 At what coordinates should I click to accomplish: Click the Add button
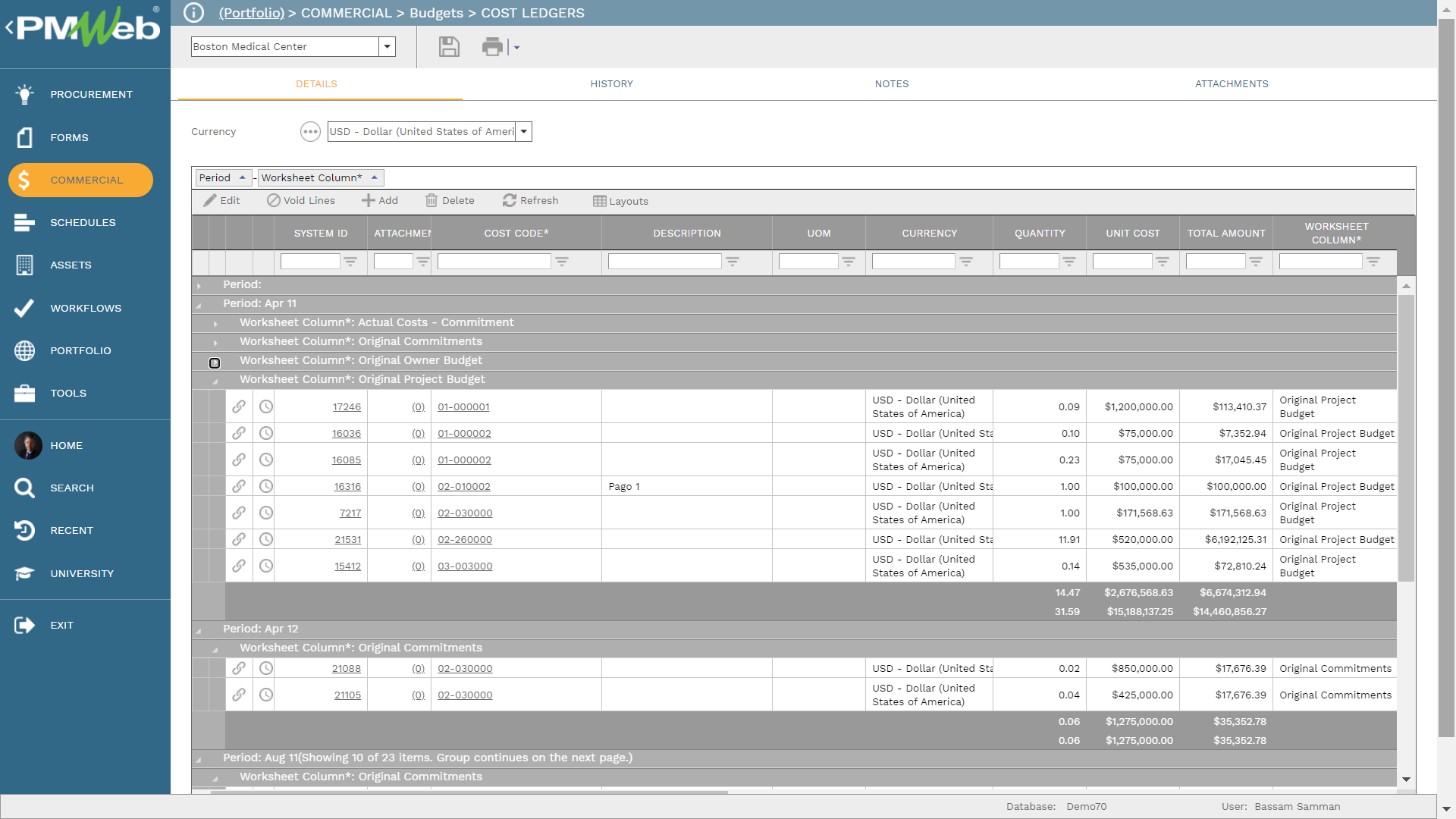[x=380, y=201]
